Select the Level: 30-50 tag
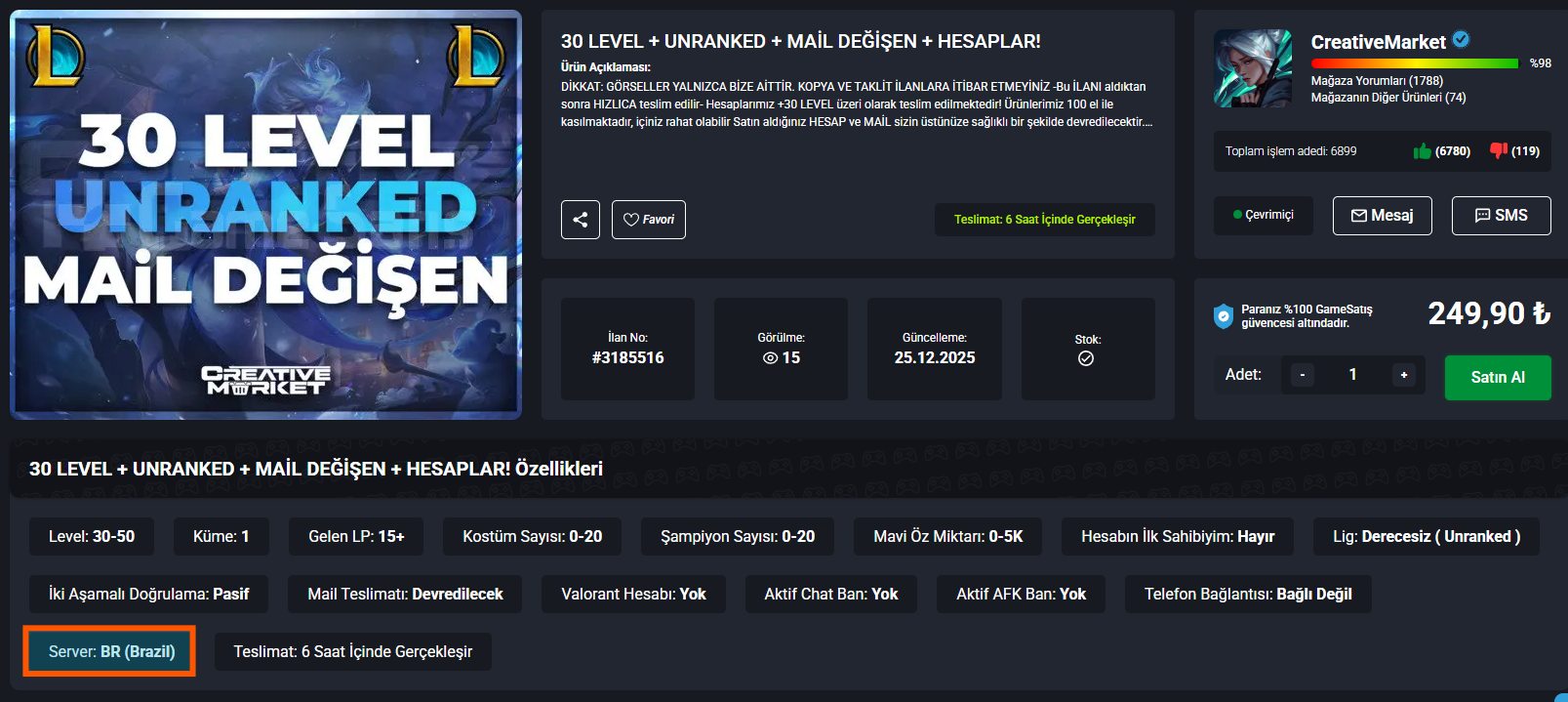 (x=92, y=537)
